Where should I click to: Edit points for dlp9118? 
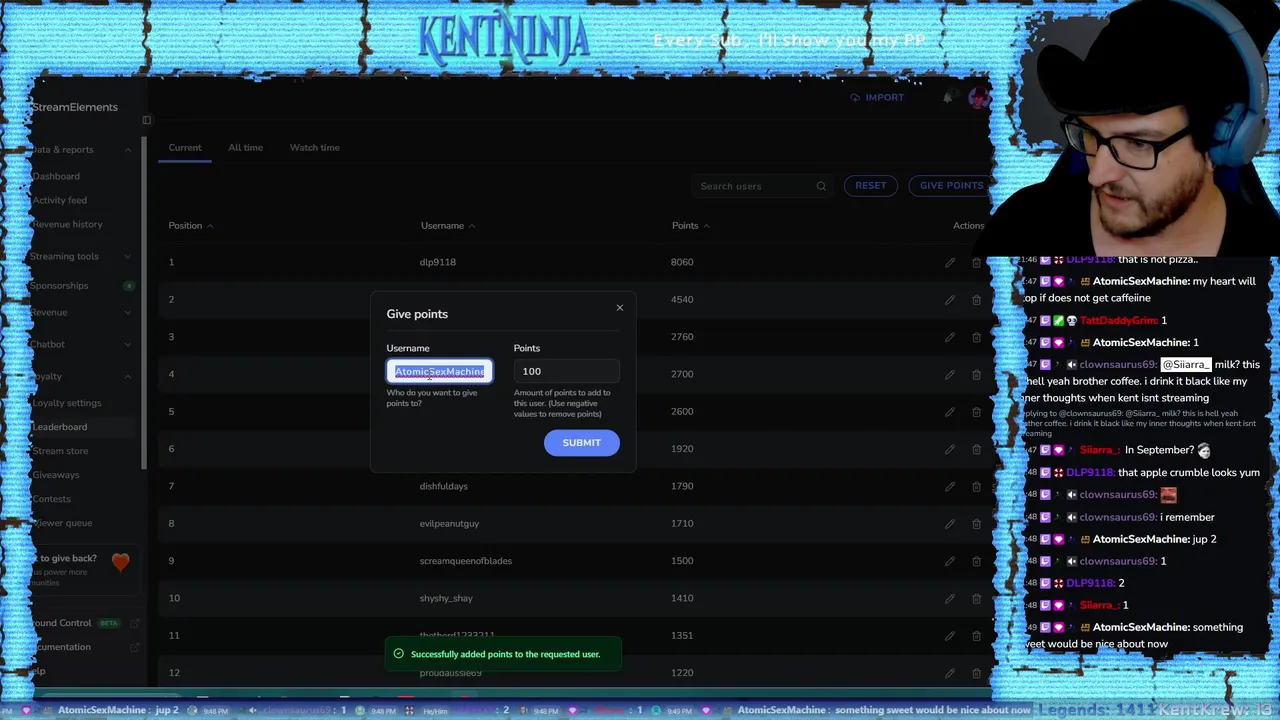(949, 263)
